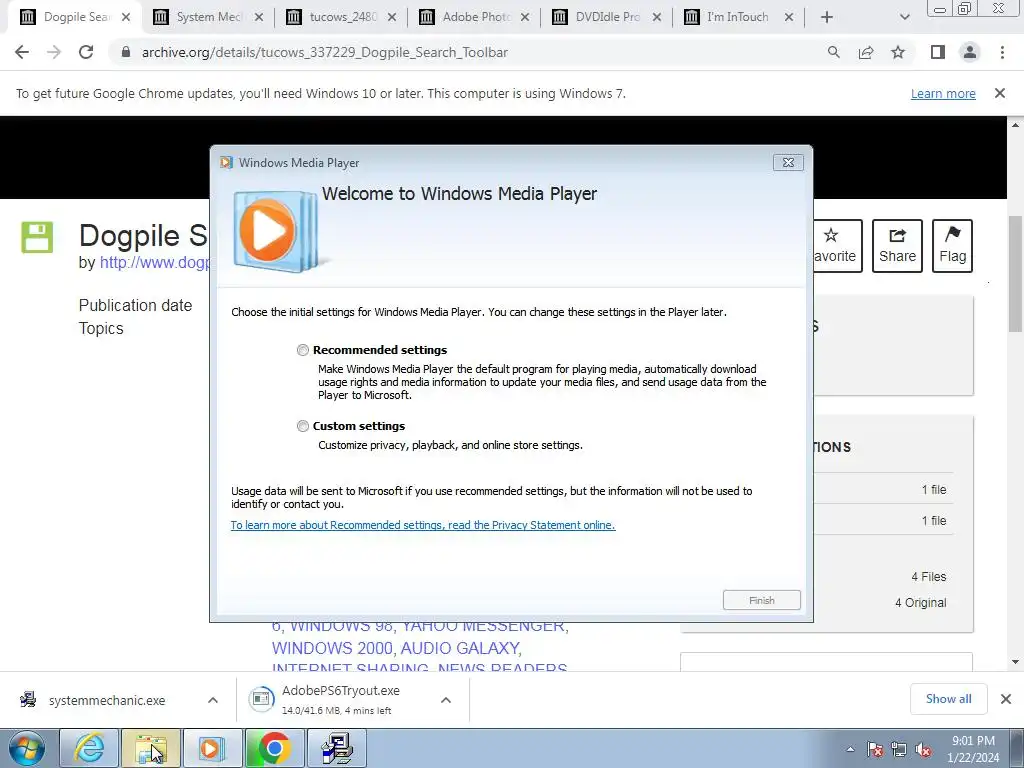Expand options for AdobePS6Tryout.exe download

446,700
